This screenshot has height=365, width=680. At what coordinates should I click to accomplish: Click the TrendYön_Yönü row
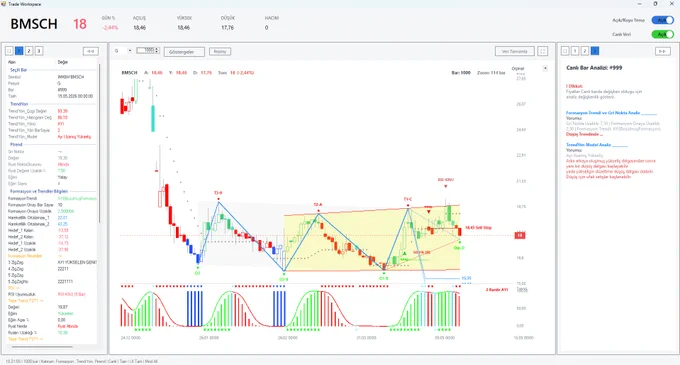pos(52,124)
